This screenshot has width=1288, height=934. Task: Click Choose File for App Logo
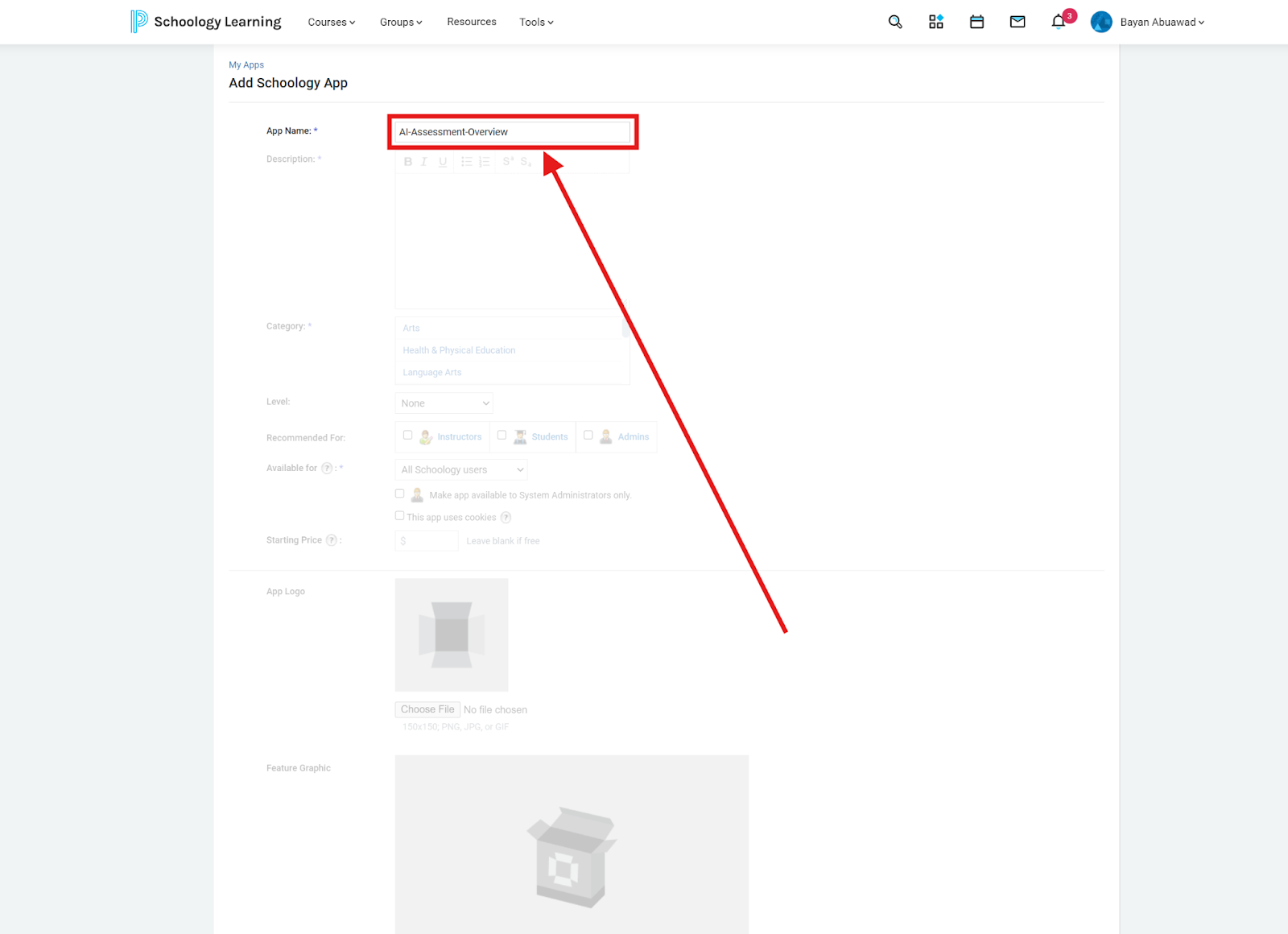click(x=427, y=709)
